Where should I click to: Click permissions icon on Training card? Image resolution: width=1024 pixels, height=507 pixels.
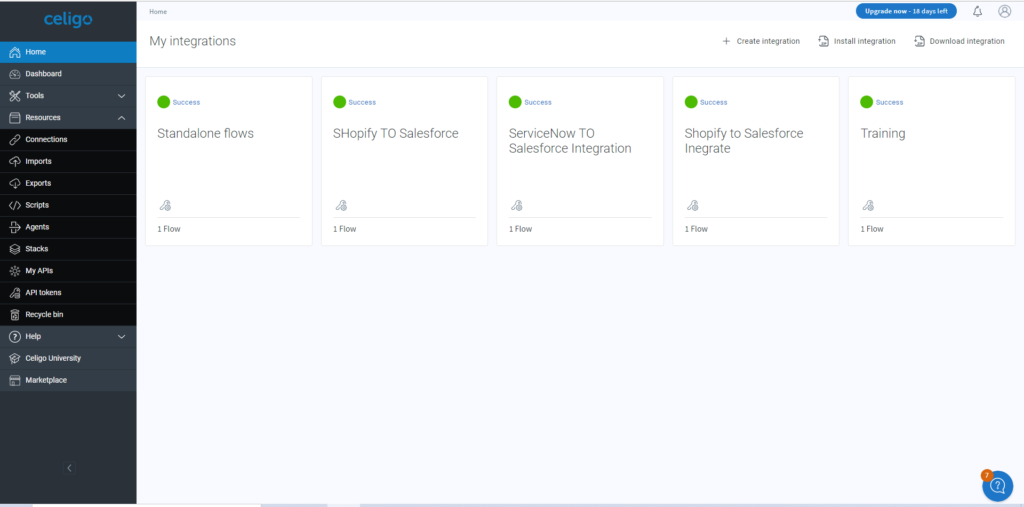click(x=868, y=205)
